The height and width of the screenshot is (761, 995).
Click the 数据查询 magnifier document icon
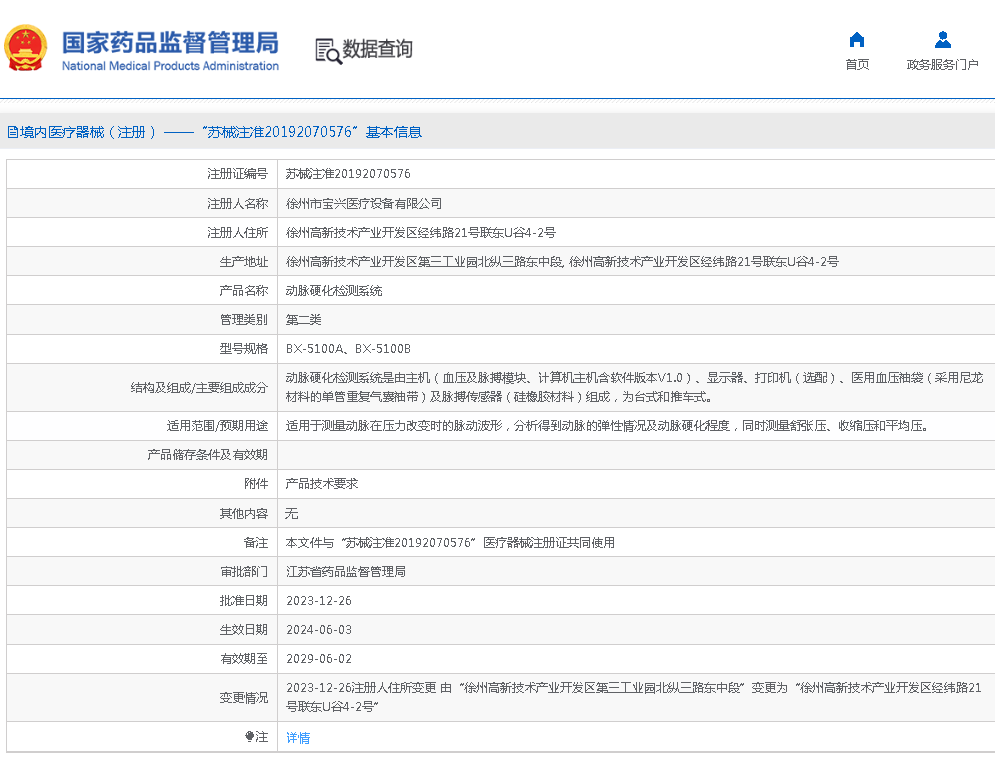click(328, 50)
